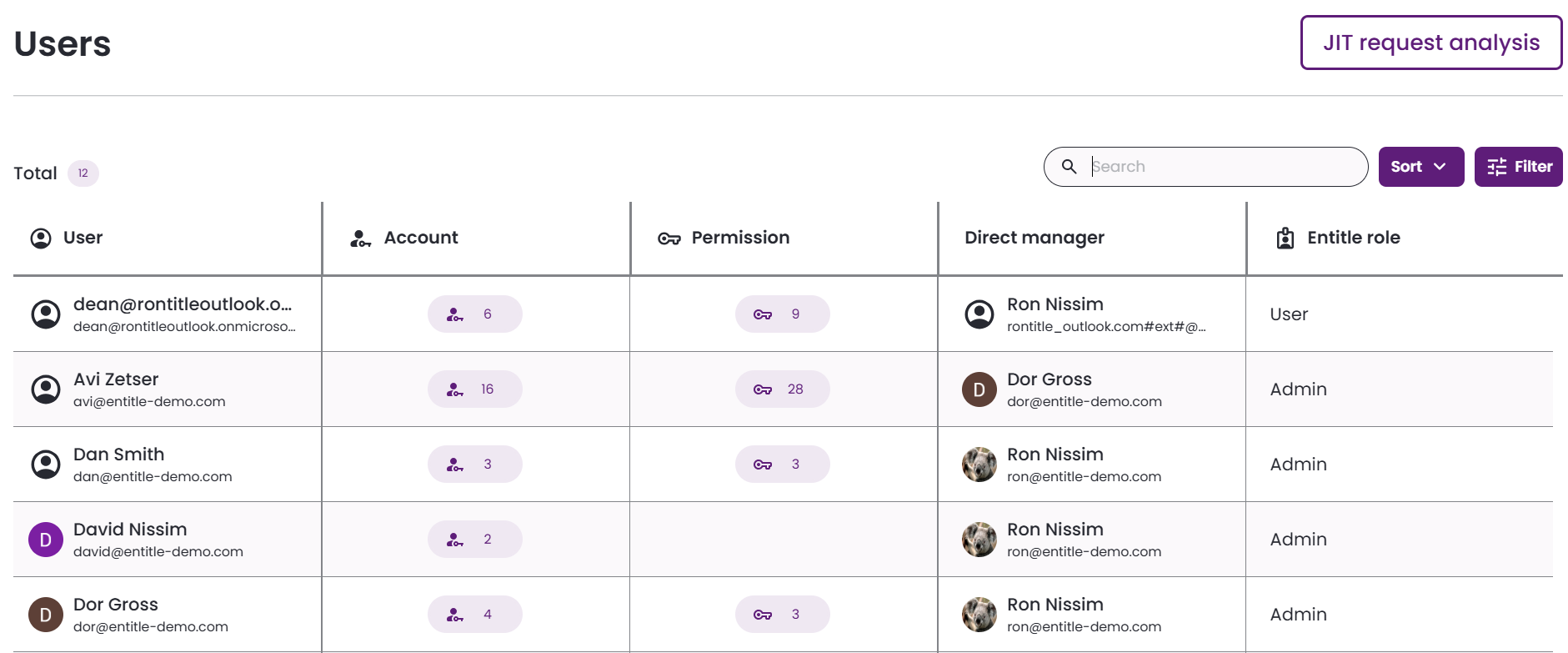The width and height of the screenshot is (1568, 653).
Task: Click the Filter sliders icon
Action: coord(1496,167)
